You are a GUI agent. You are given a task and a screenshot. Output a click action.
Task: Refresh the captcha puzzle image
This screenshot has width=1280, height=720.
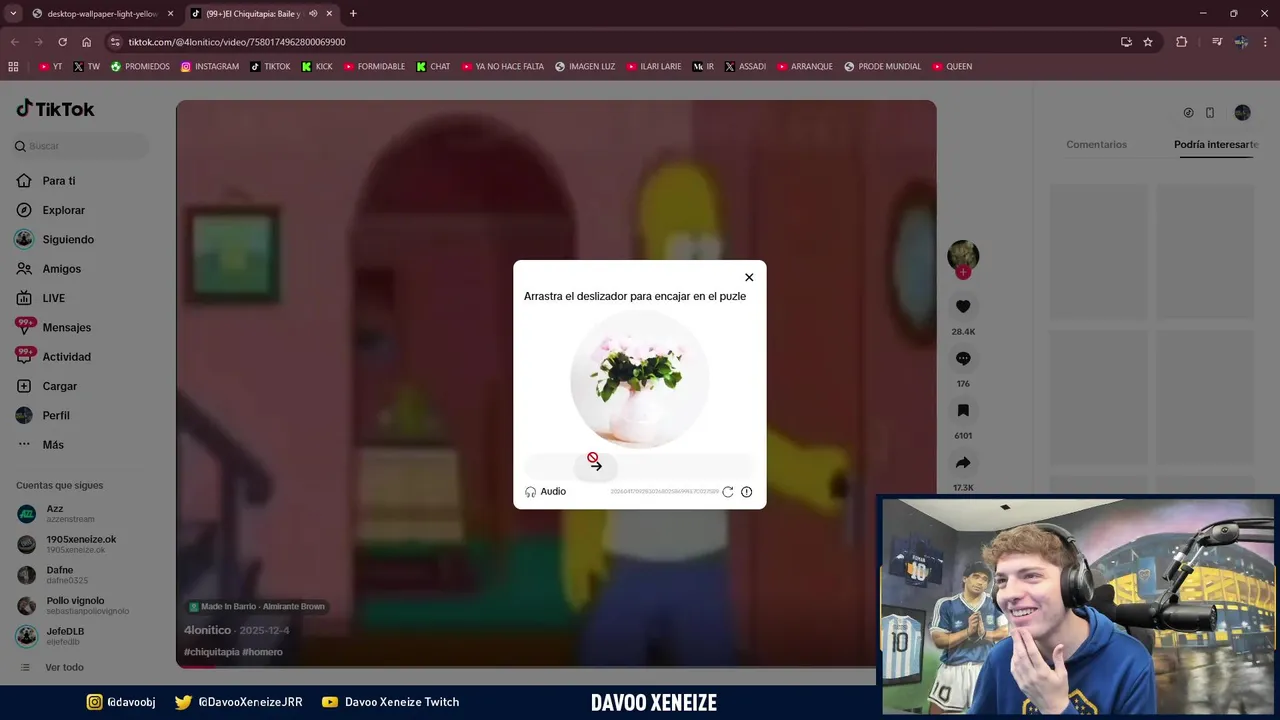click(x=728, y=492)
